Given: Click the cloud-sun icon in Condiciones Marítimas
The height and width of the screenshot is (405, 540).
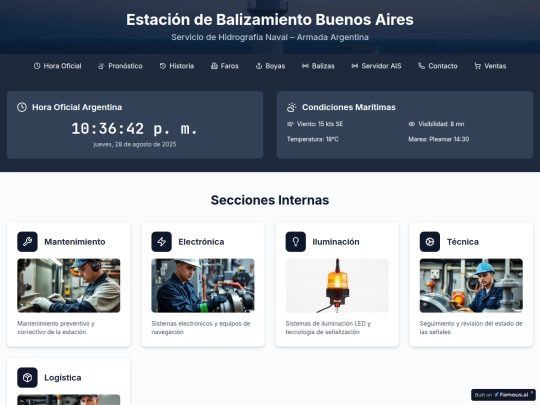Looking at the screenshot, I should pos(292,107).
